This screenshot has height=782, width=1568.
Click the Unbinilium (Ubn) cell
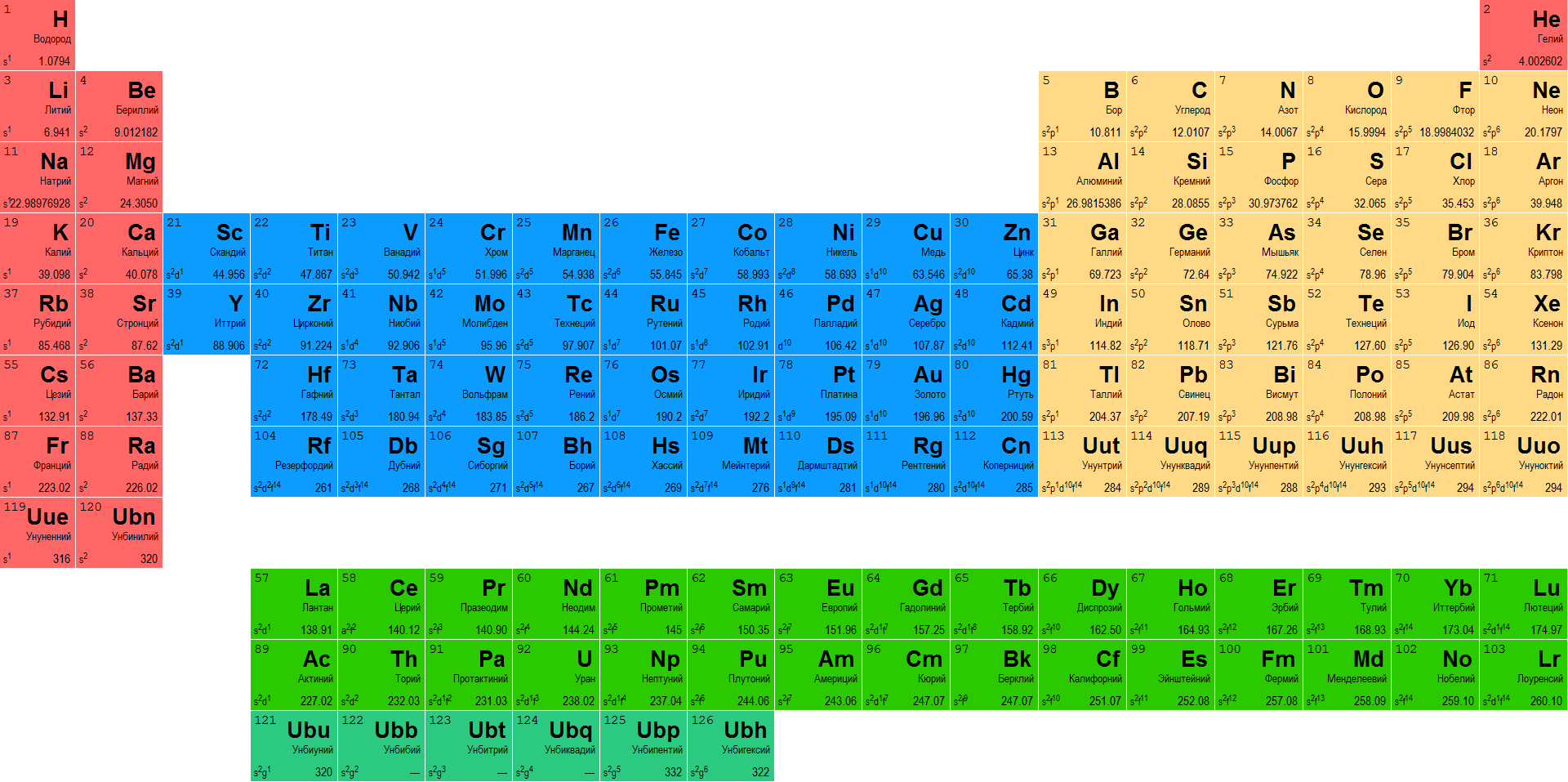coord(119,533)
